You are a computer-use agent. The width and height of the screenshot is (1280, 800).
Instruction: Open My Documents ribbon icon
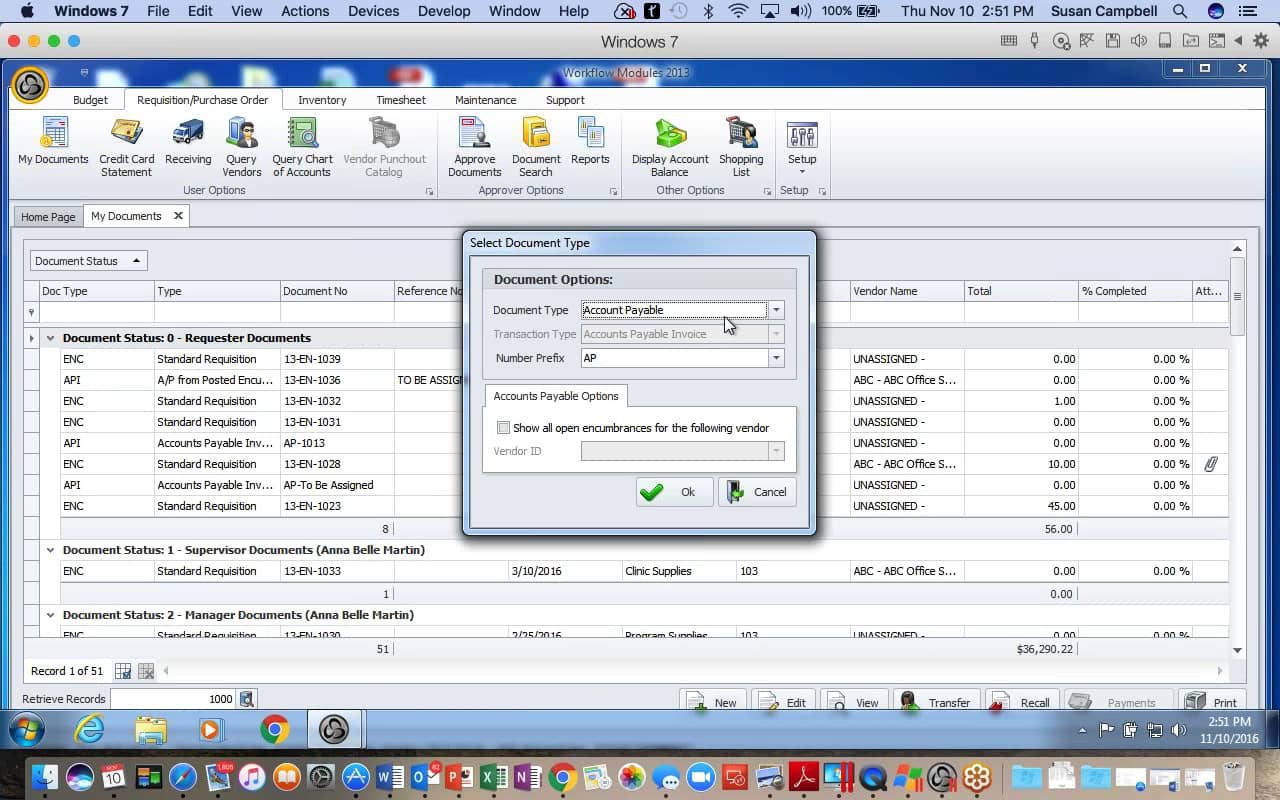53,140
